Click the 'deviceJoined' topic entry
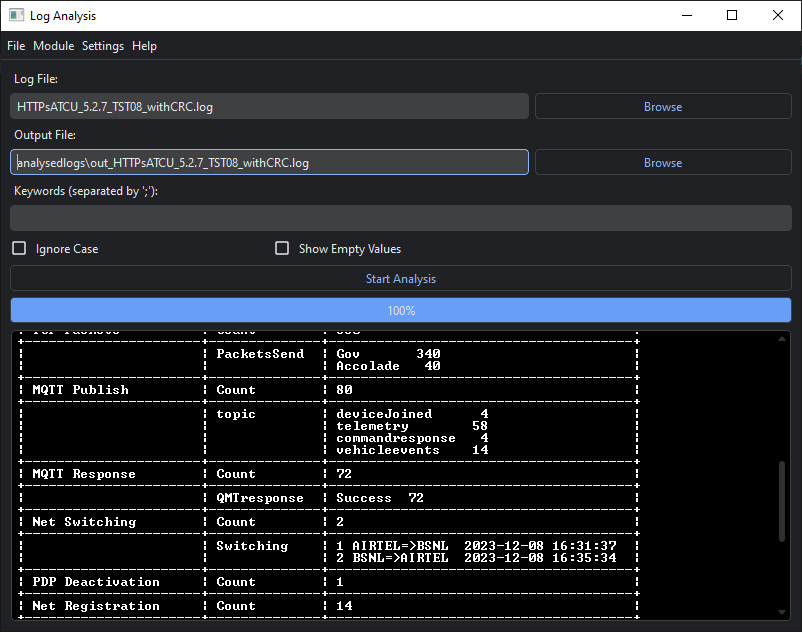The width and height of the screenshot is (802, 632). point(384,414)
